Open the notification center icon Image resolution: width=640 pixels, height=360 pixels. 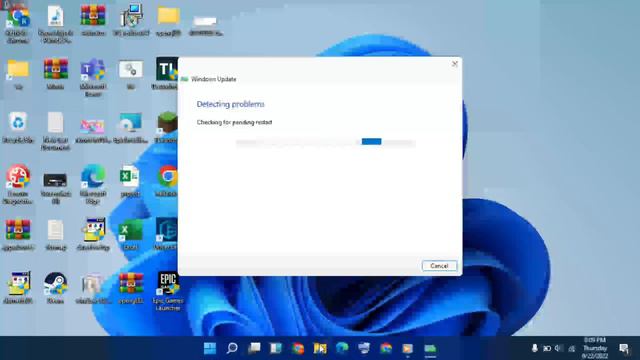pyautogui.click(x=624, y=348)
